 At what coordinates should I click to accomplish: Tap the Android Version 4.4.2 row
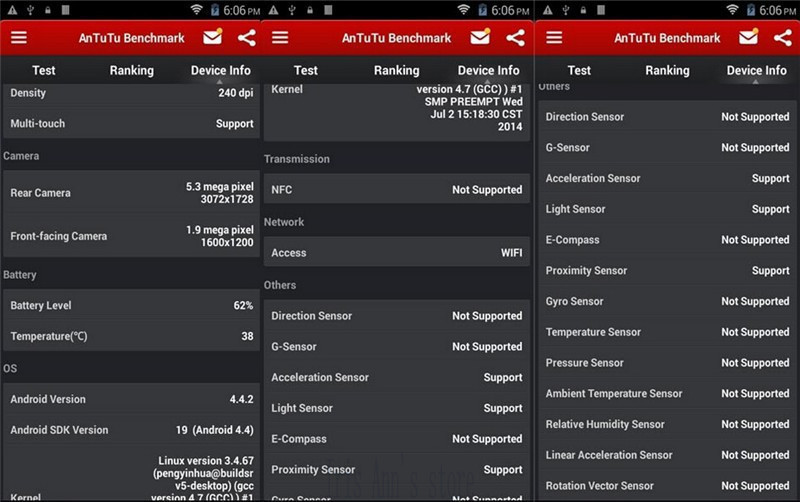[x=131, y=399]
